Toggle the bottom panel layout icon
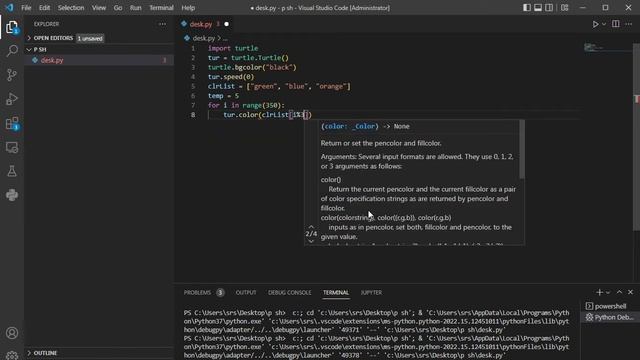 click(x=538, y=7)
